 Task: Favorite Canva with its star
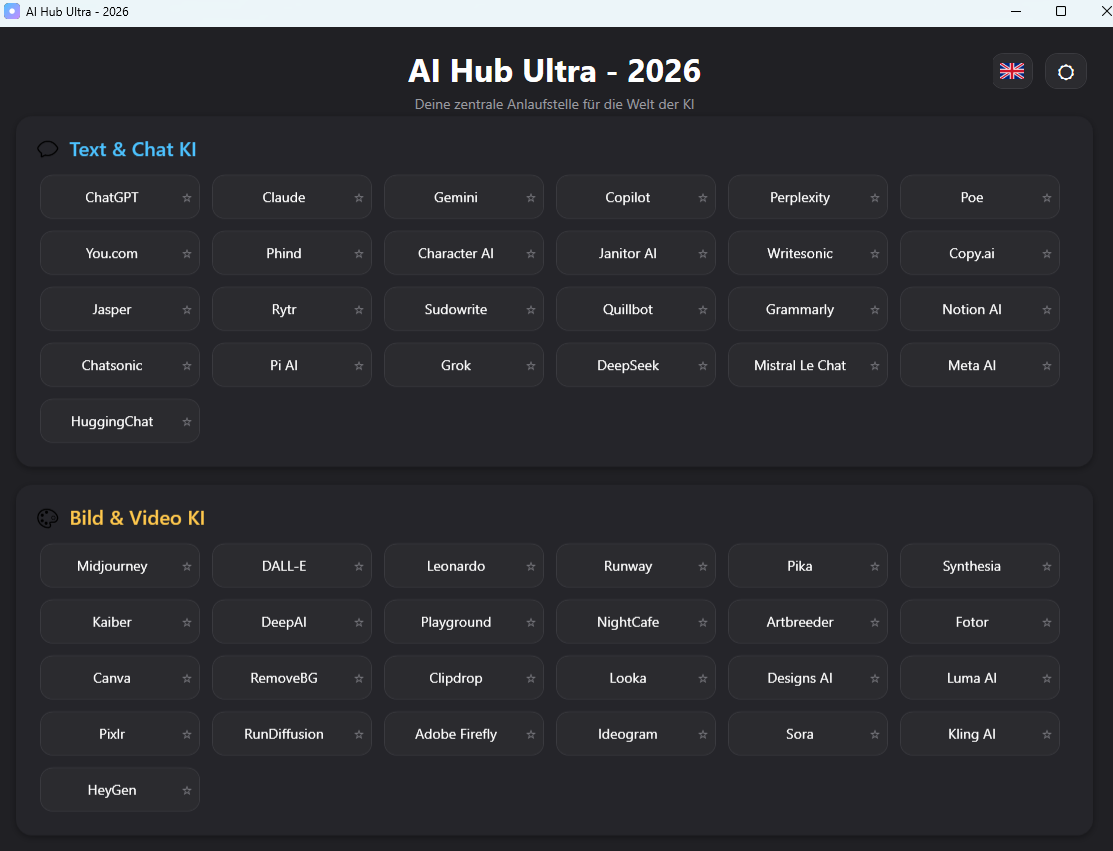pyautogui.click(x=187, y=679)
